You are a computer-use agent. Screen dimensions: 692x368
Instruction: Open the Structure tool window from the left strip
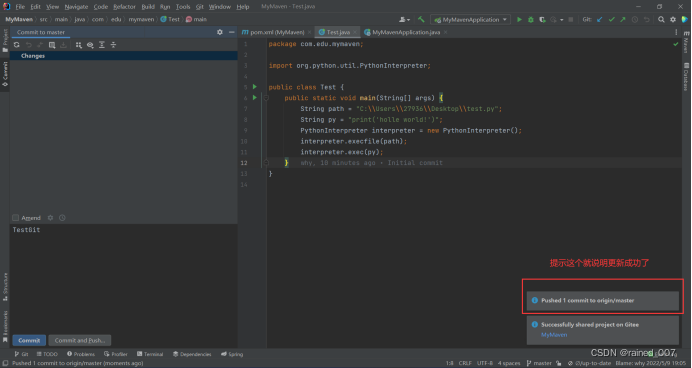[x=5, y=287]
